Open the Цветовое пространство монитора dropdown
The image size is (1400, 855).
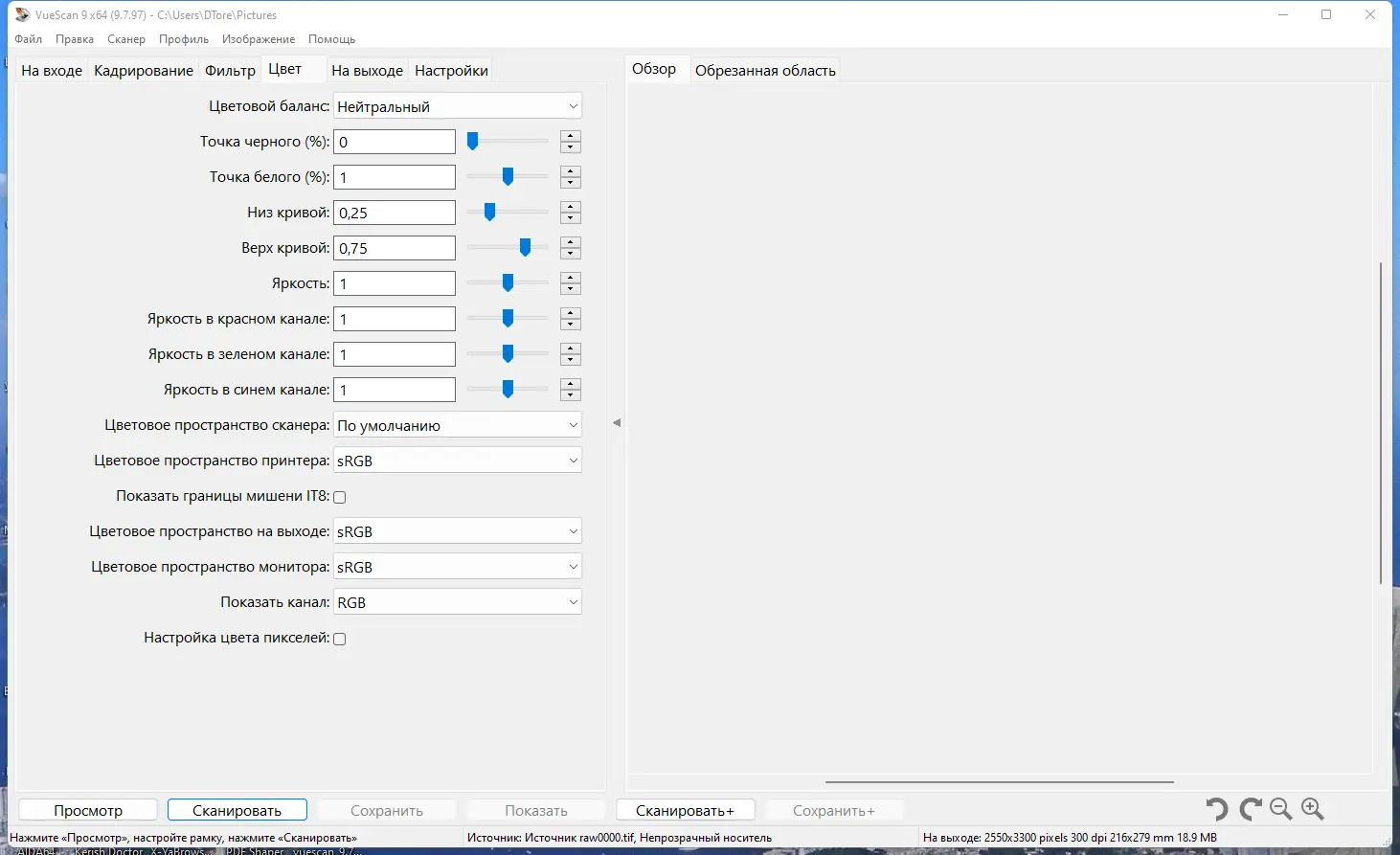click(x=458, y=567)
